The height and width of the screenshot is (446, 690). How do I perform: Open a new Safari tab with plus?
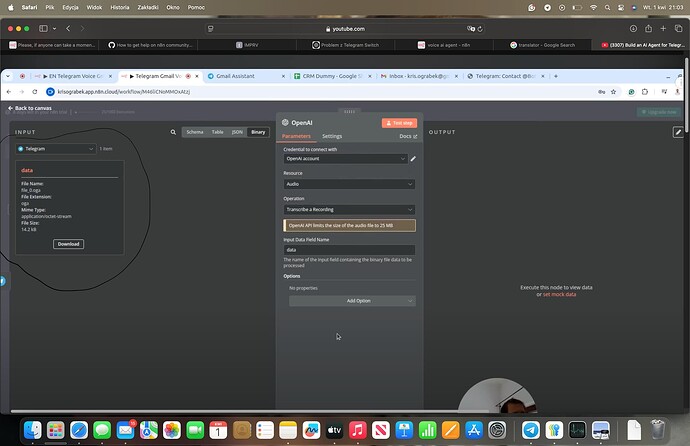click(663, 29)
